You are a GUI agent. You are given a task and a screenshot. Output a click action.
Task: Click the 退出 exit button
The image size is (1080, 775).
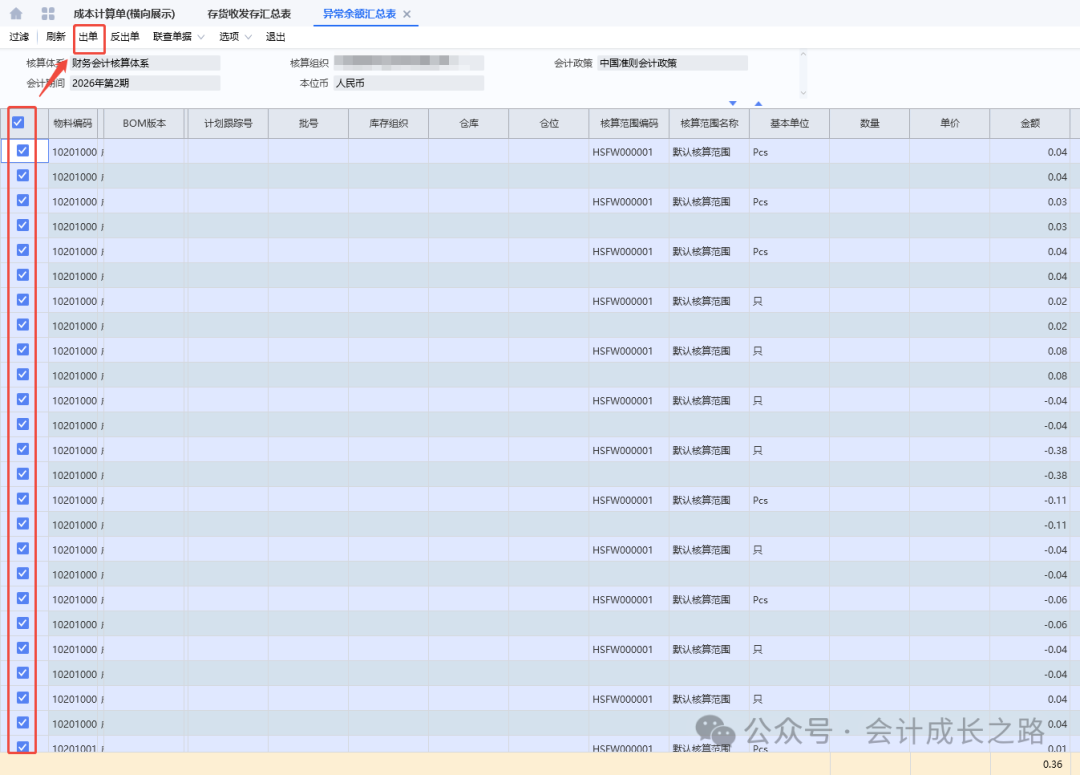pyautogui.click(x=275, y=37)
